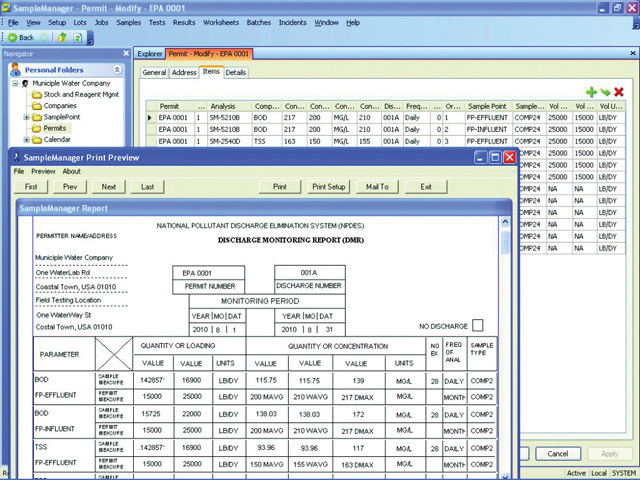Collapse the Municiple Water Company node

(x=14, y=83)
